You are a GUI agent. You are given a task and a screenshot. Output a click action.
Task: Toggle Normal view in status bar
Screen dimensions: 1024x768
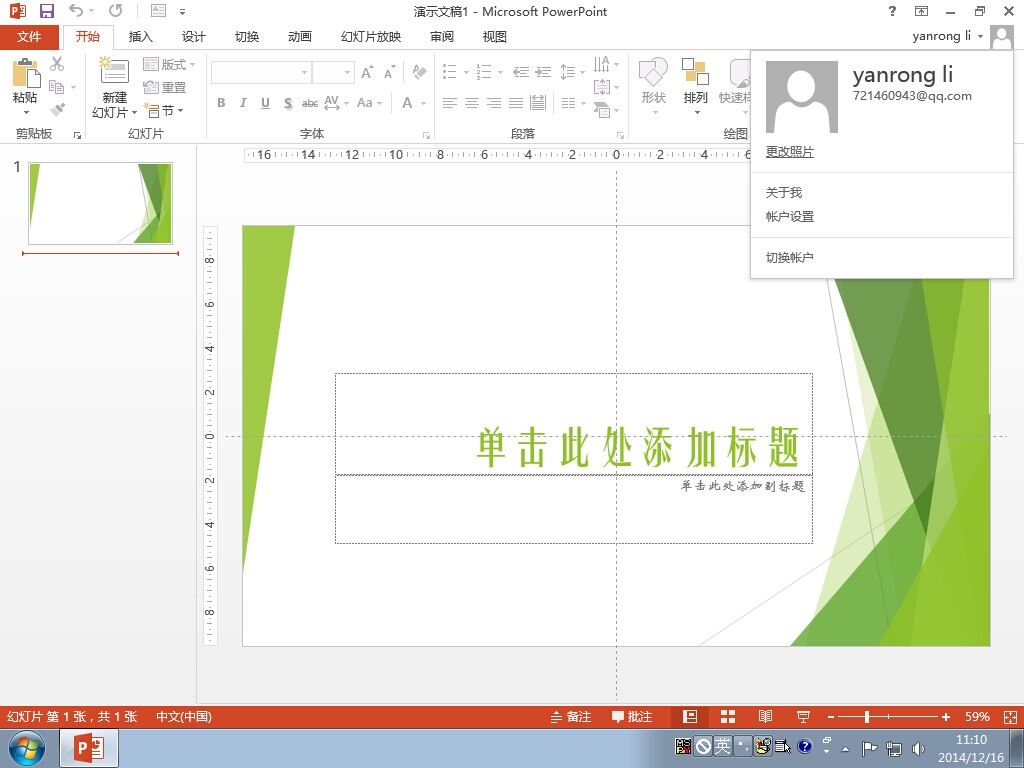click(x=690, y=716)
